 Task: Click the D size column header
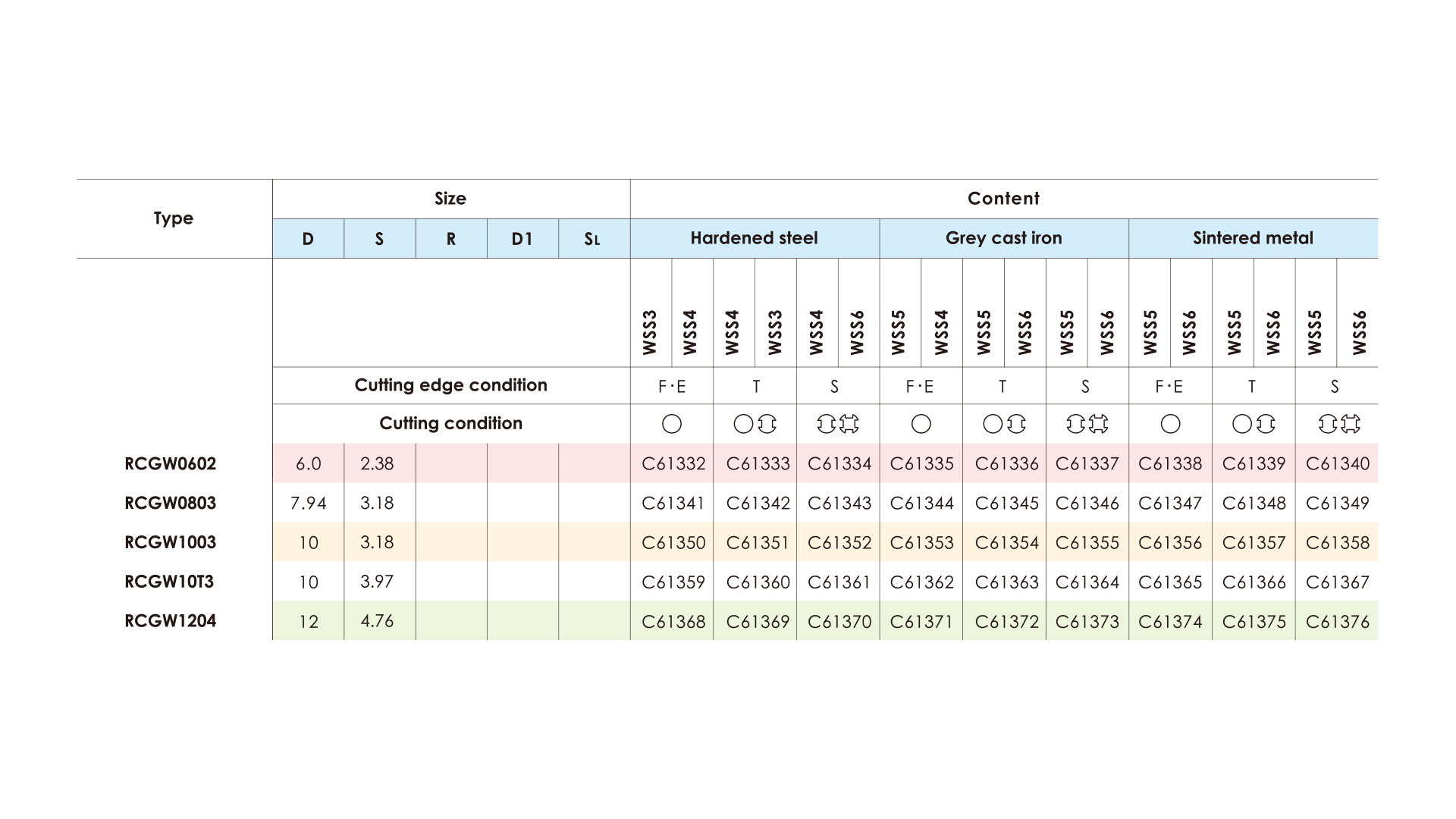(308, 239)
